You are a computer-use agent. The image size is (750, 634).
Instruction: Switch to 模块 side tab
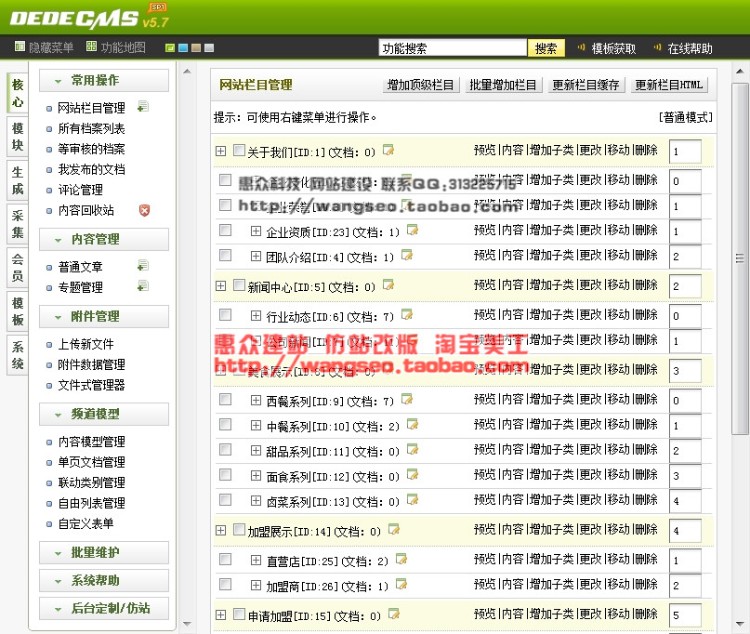click(x=18, y=137)
